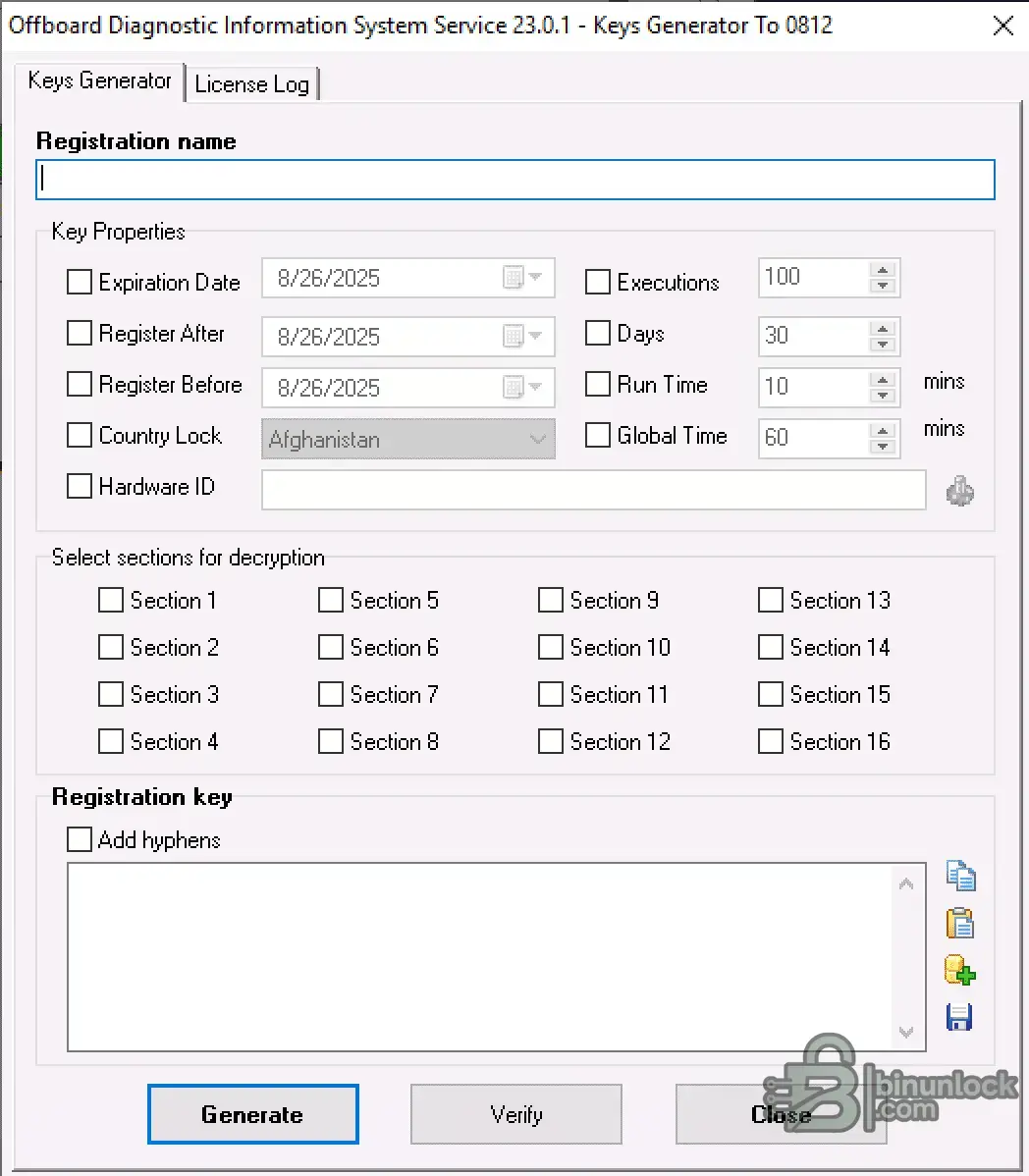Decrease Executions value with down arrow

click(883, 286)
